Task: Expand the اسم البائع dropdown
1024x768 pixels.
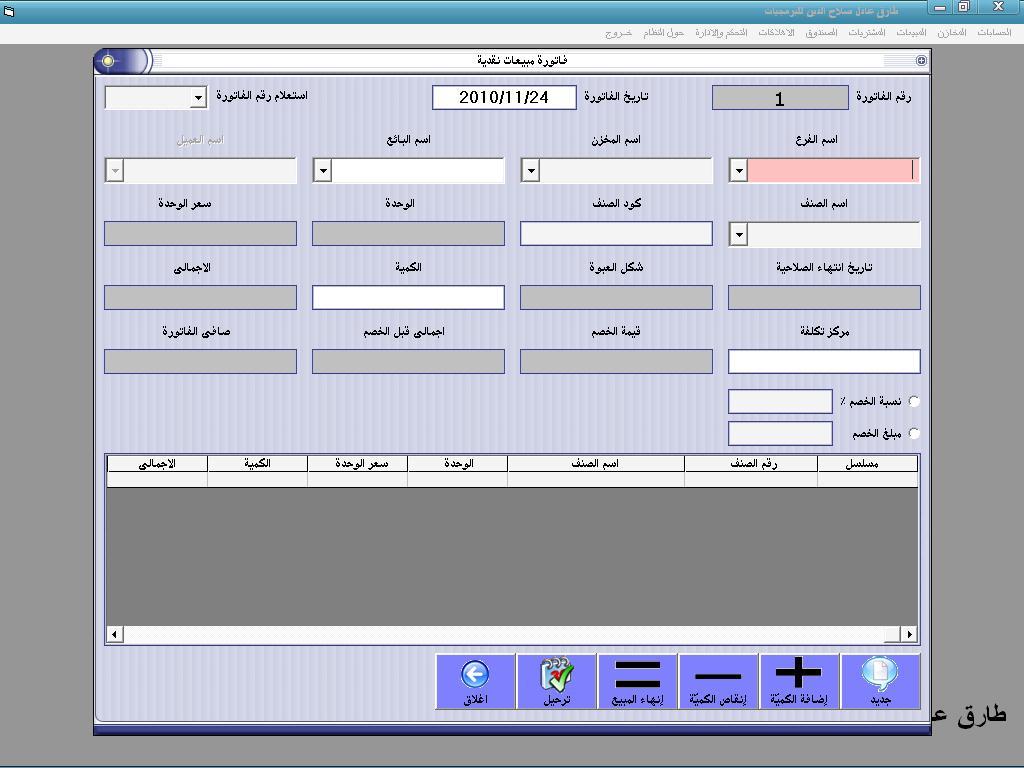Action: tap(323, 171)
